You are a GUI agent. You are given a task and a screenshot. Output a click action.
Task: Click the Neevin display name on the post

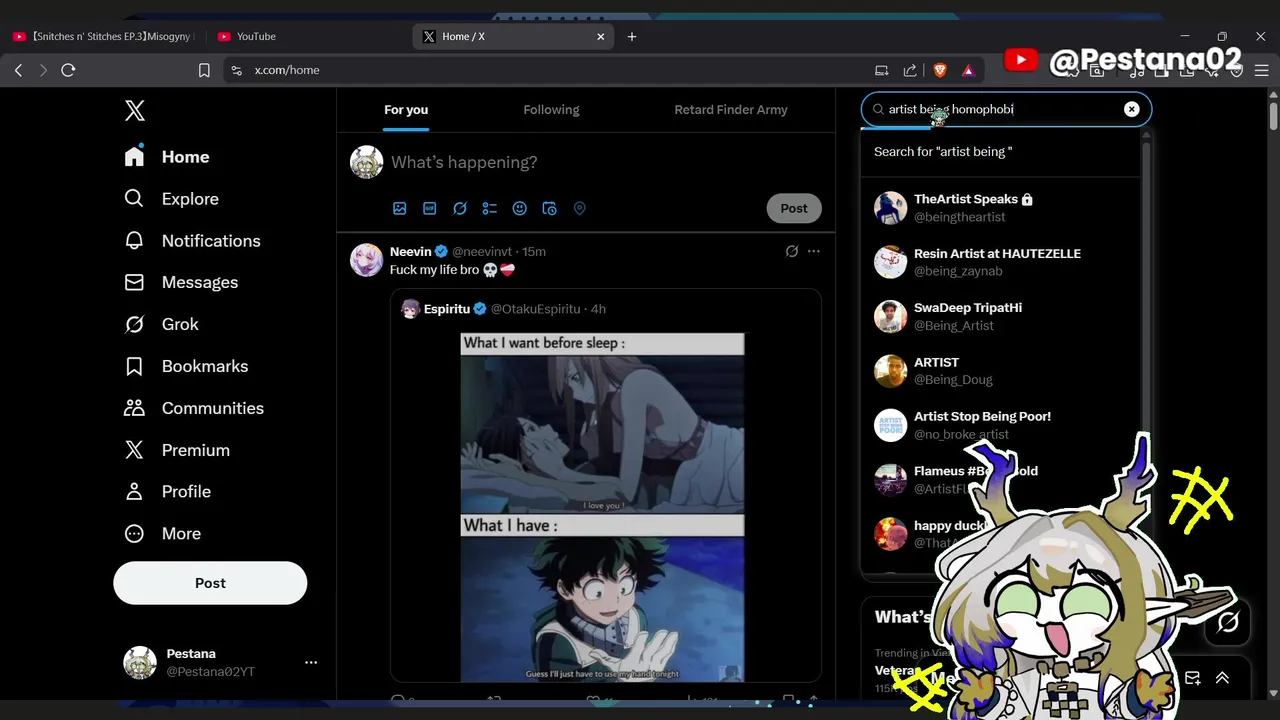pyautogui.click(x=411, y=251)
